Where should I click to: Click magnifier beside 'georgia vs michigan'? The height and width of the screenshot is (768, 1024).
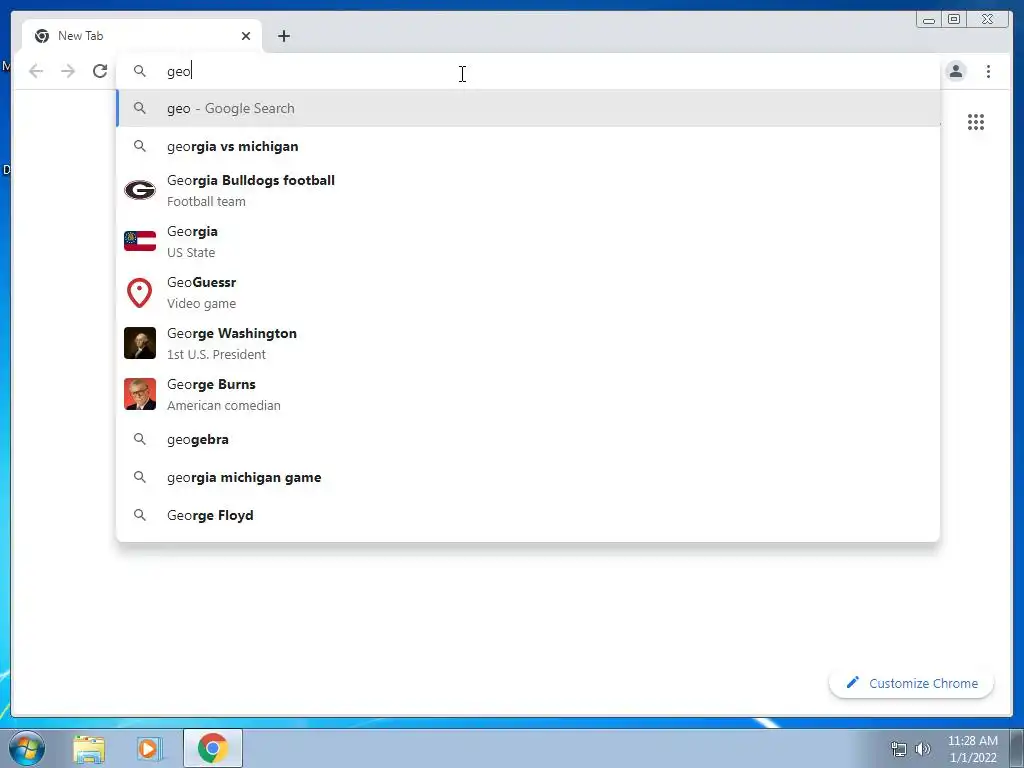pos(140,146)
